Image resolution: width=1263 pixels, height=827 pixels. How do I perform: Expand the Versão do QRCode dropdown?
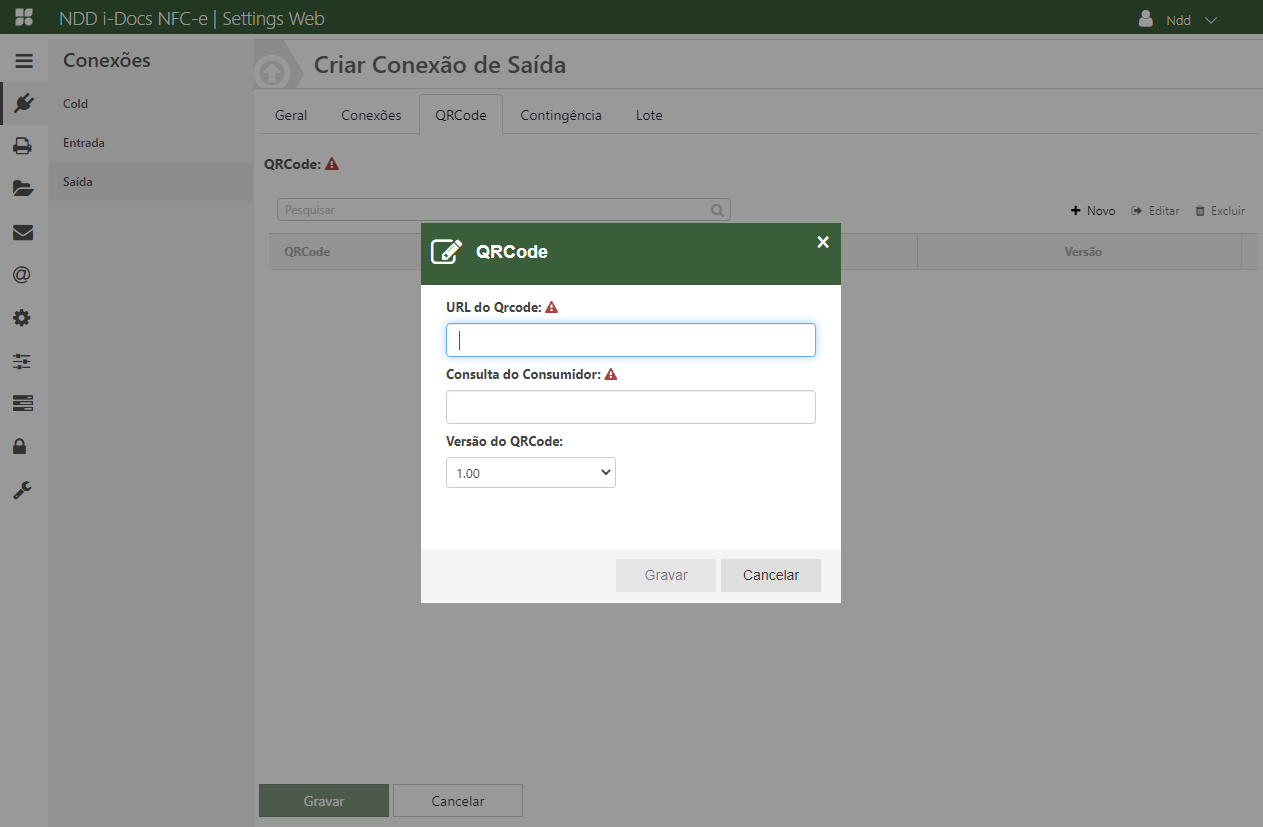(x=530, y=473)
